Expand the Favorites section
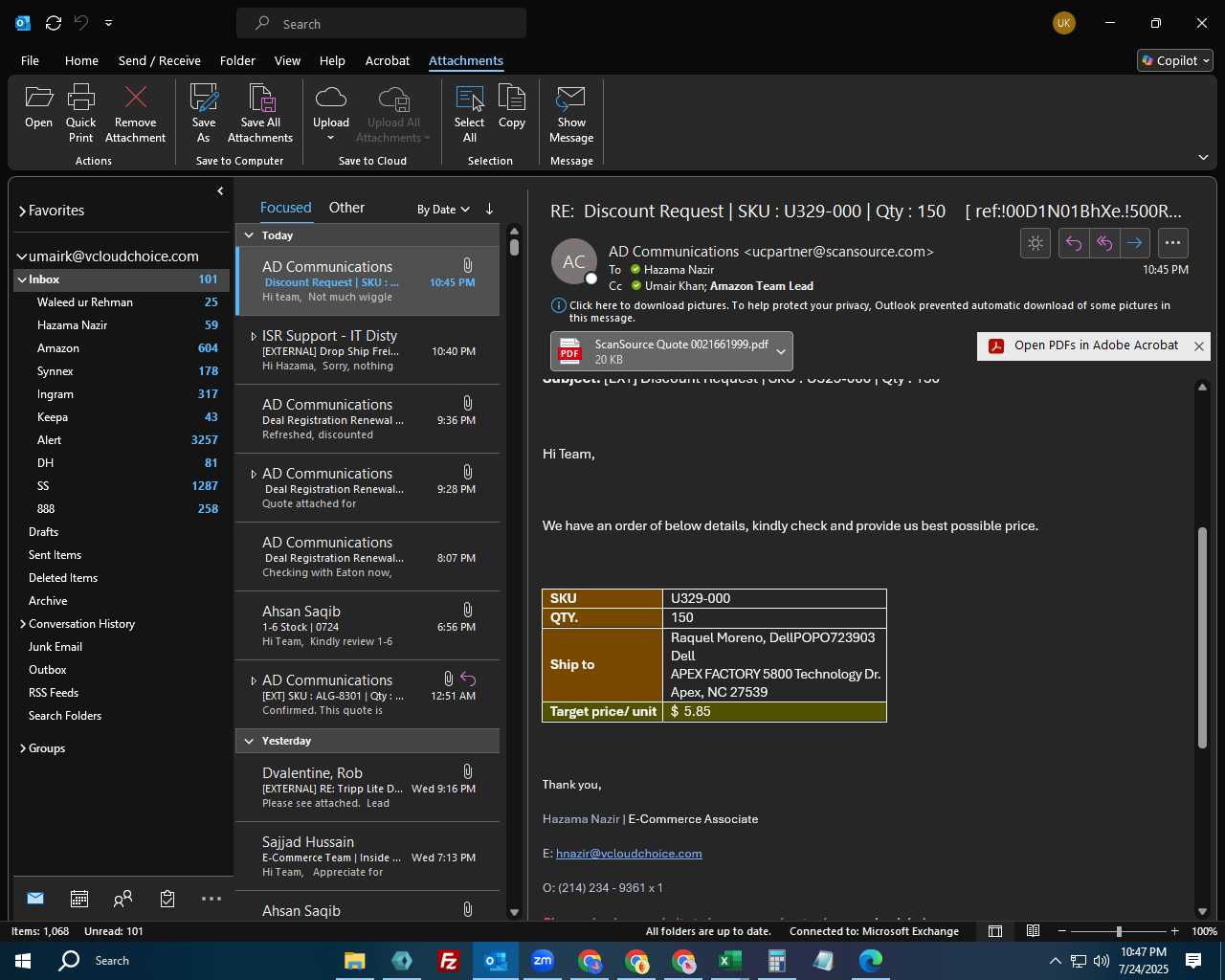Viewport: 1225px width, 980px height. click(22, 211)
